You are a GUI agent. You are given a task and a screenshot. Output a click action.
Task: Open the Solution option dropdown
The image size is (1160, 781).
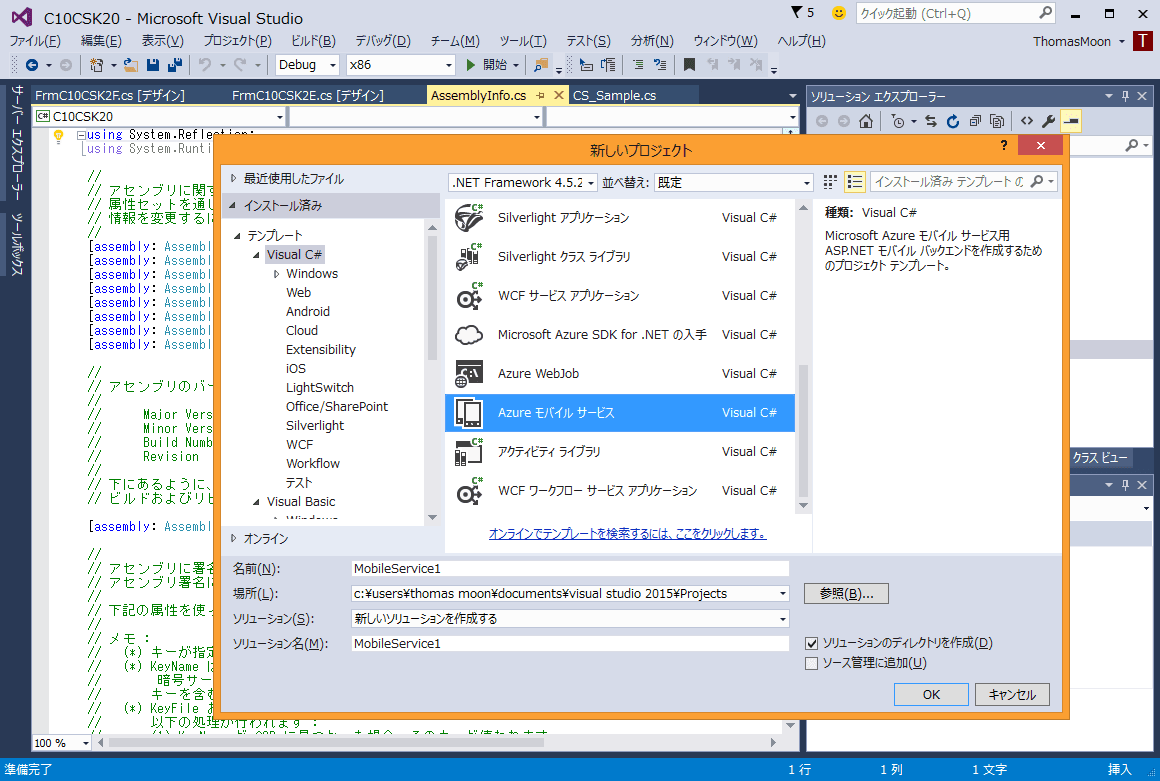point(783,619)
